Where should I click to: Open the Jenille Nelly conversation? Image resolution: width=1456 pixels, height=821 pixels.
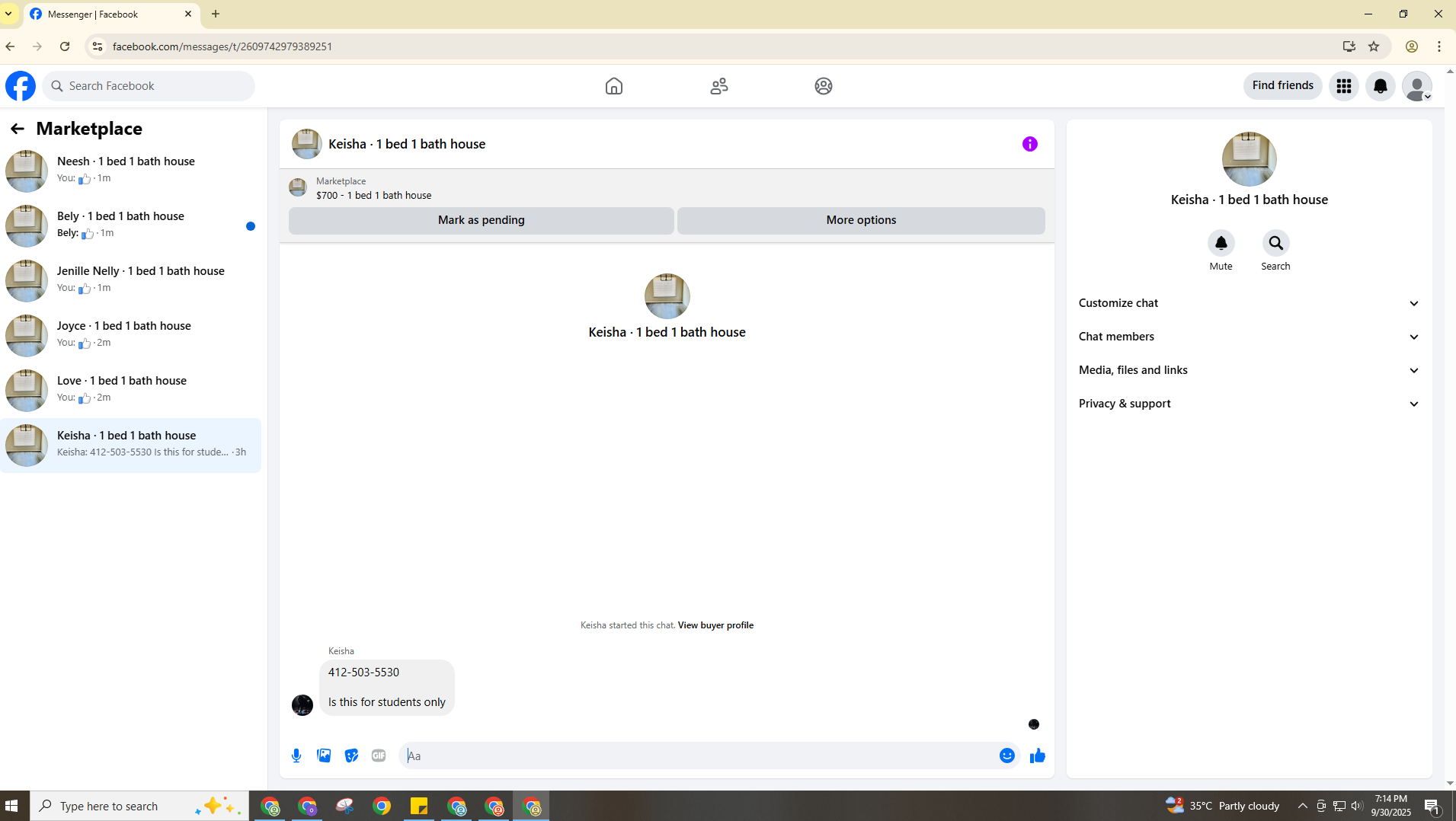pos(131,280)
